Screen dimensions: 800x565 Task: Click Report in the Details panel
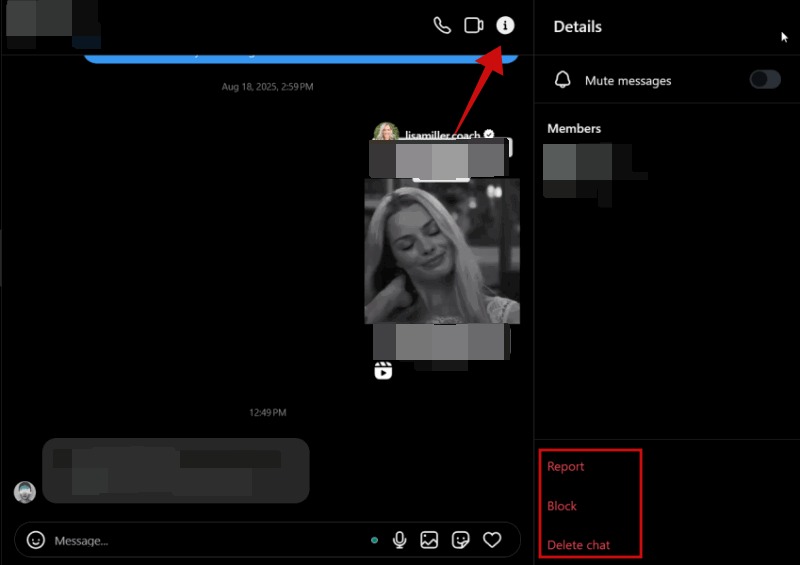click(566, 467)
